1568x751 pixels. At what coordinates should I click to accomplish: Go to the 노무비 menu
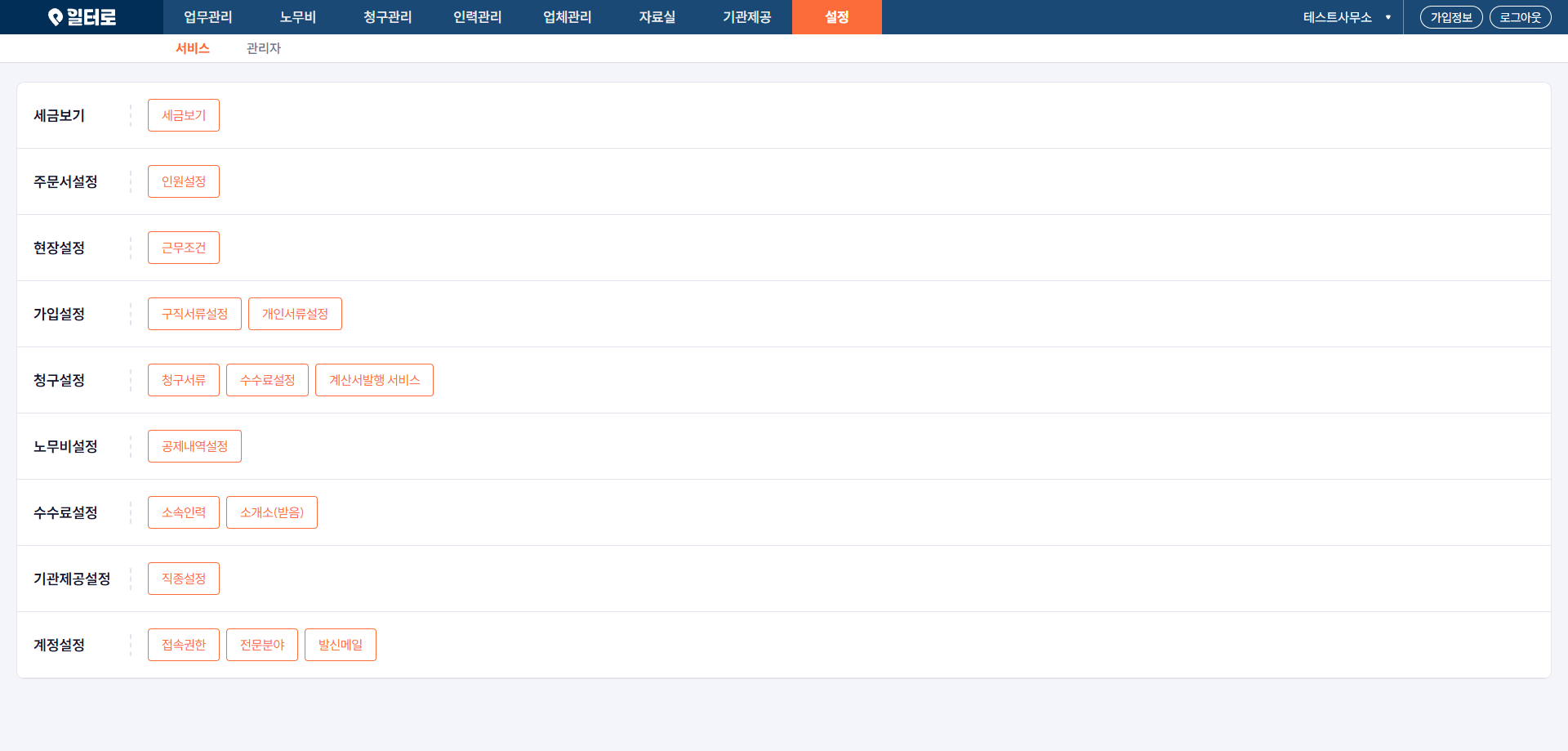tap(297, 17)
